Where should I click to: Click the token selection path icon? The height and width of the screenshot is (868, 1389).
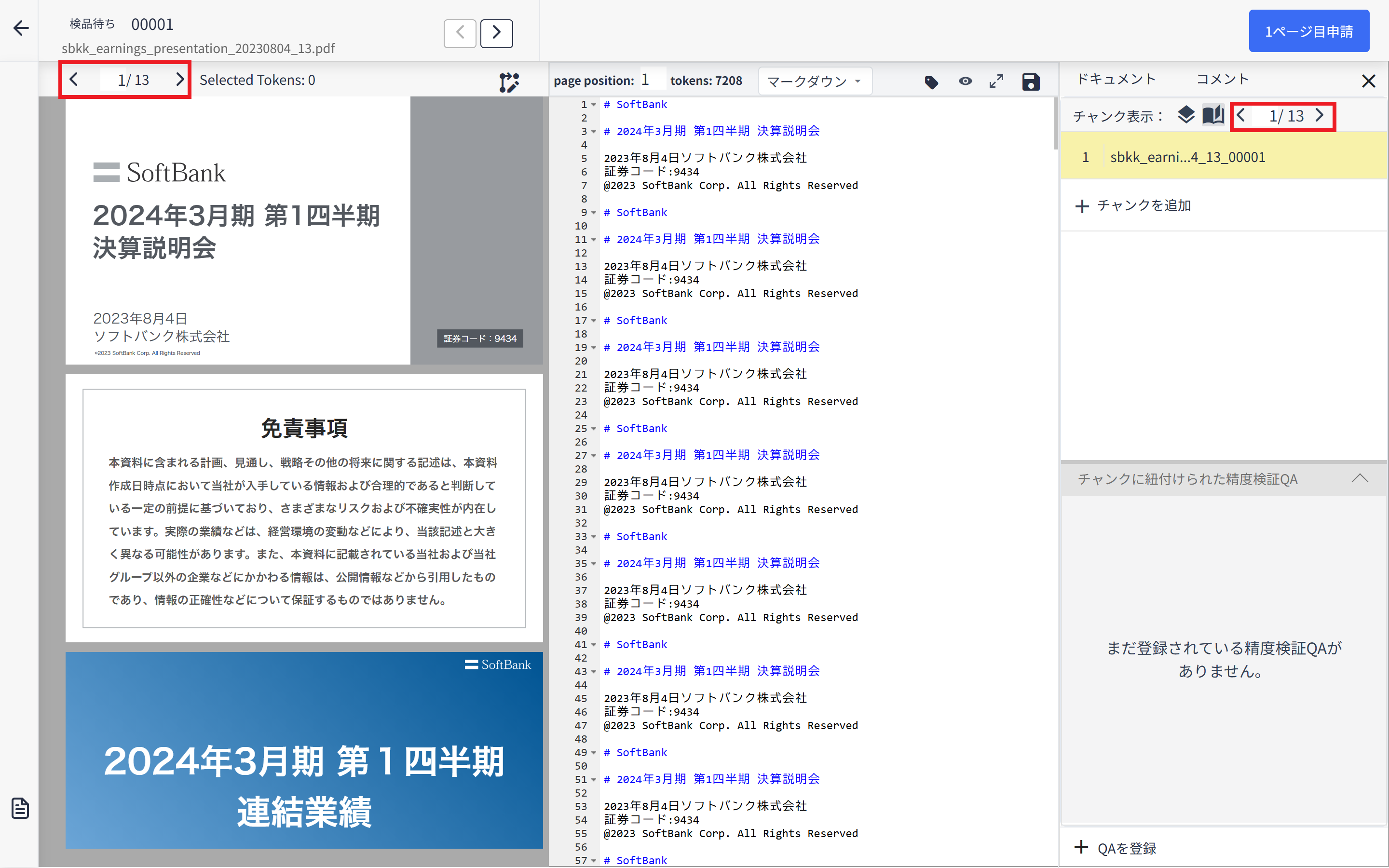(x=508, y=82)
